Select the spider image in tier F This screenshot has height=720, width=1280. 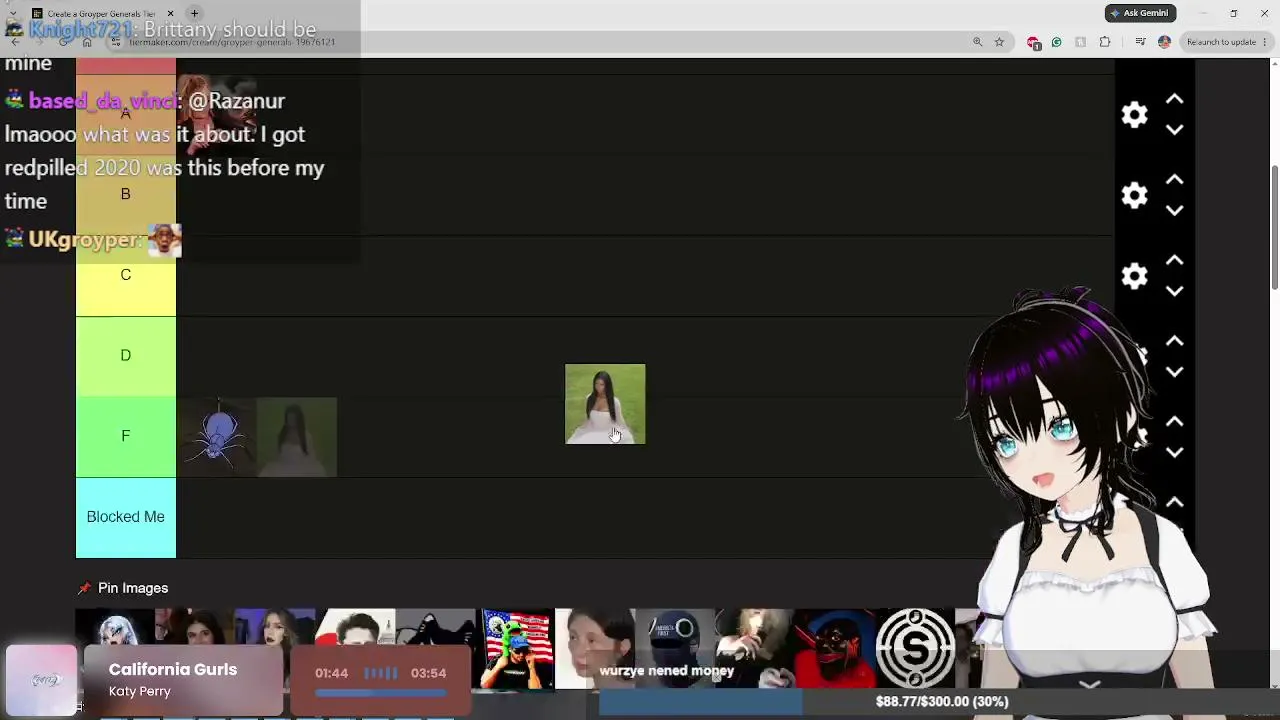[x=217, y=437]
